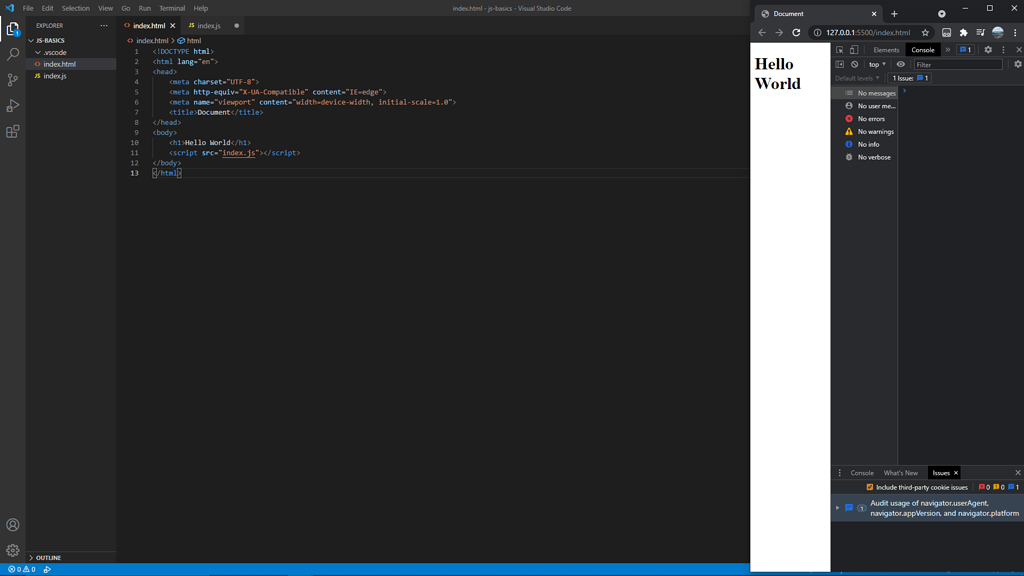The height and width of the screenshot is (576, 1024).
Task: Click the errors and warnings status indicator
Action: click(22, 569)
